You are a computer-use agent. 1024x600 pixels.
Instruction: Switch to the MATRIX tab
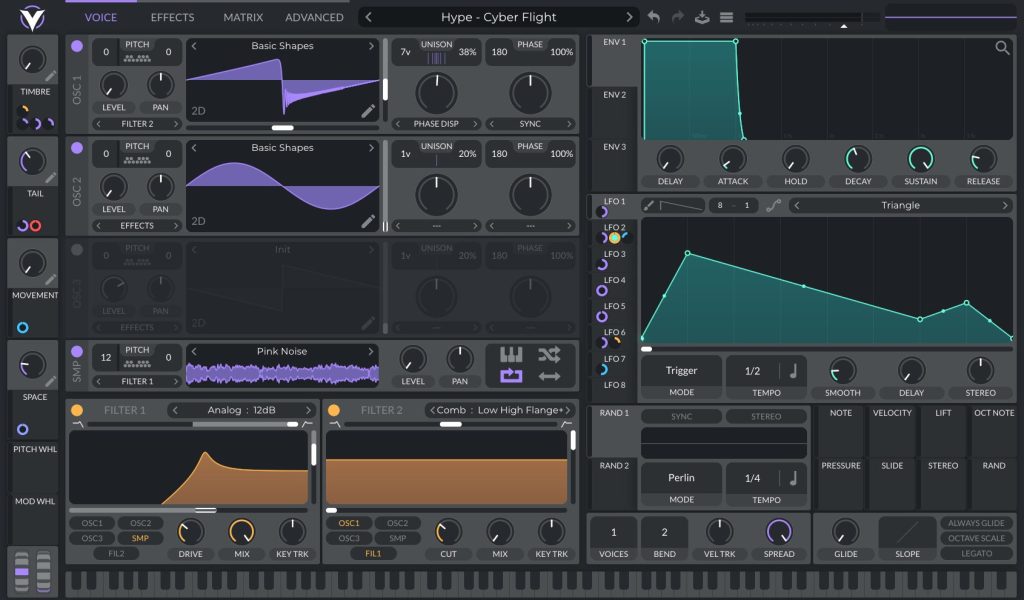point(243,18)
